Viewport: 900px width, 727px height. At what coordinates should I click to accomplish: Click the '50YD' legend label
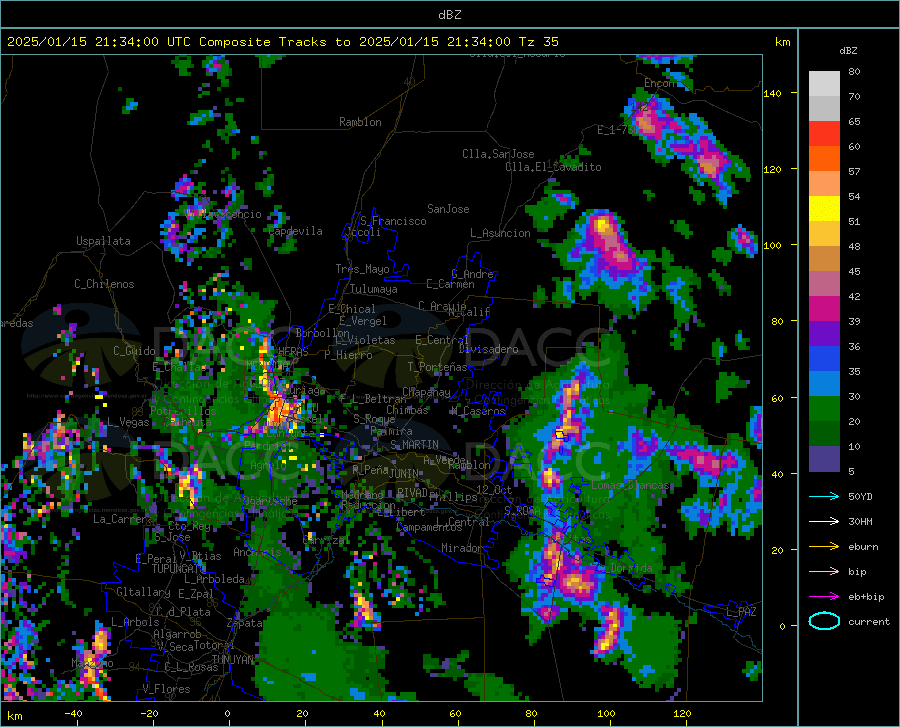point(860,496)
